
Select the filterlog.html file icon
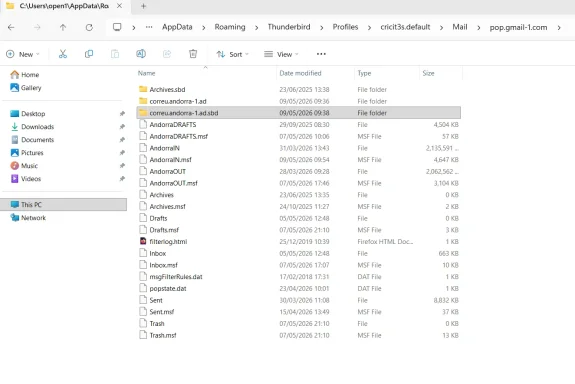tap(143, 241)
